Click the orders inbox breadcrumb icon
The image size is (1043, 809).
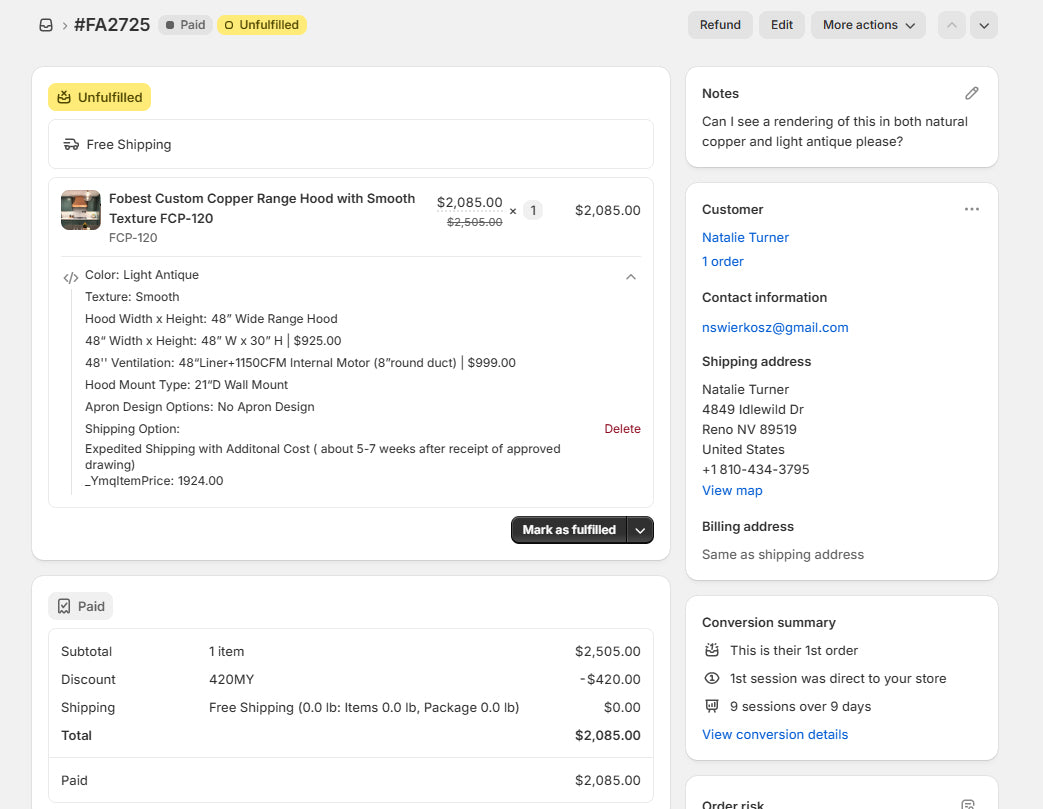coord(46,25)
